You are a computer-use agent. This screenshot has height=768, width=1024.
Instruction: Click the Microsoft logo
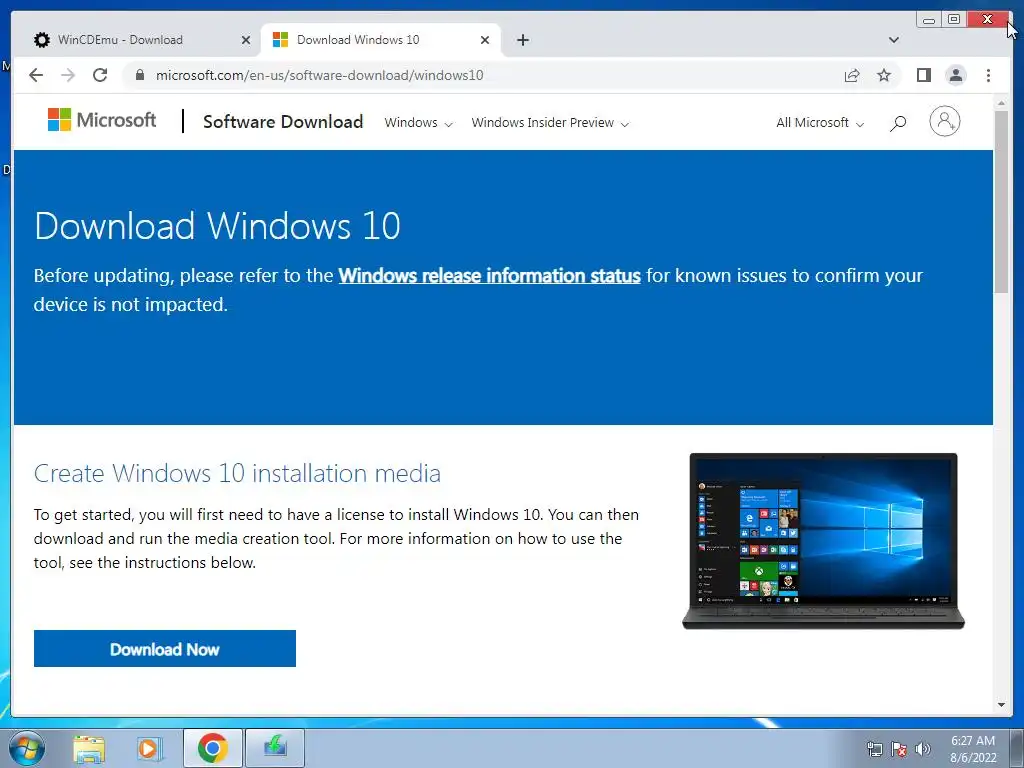click(x=102, y=120)
